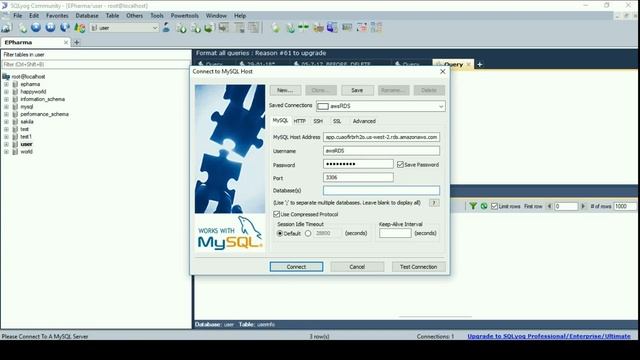Click the root@localhost server icon in tree

[x=6, y=76]
